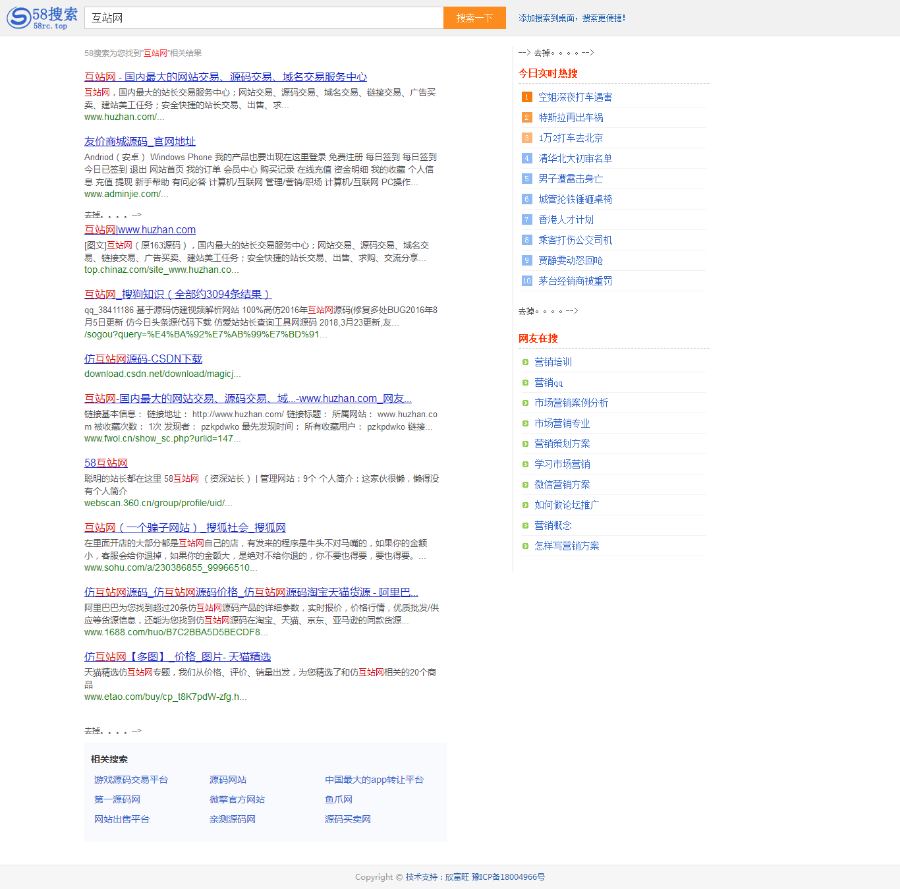
Task: Click rank 10 badge beside 茅台经销商被重罚
Action: point(526,281)
